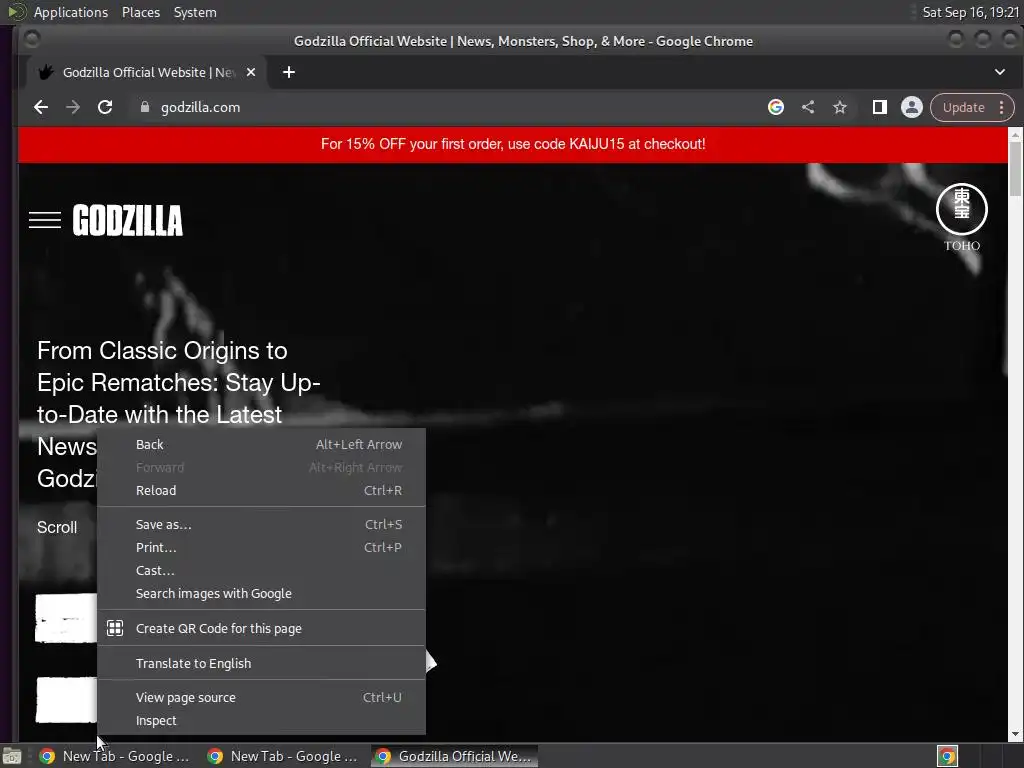
Task: Expand the tab search chevron
Action: click(1000, 72)
